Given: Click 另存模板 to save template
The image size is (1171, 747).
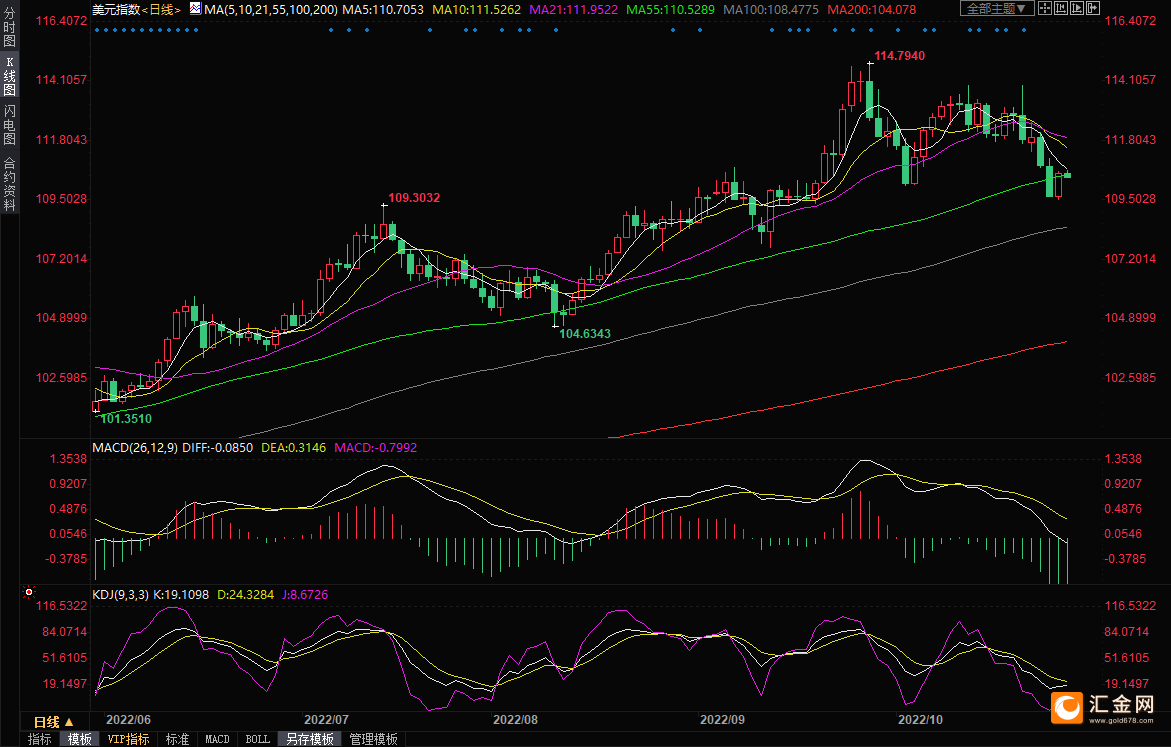Looking at the screenshot, I should 310,739.
